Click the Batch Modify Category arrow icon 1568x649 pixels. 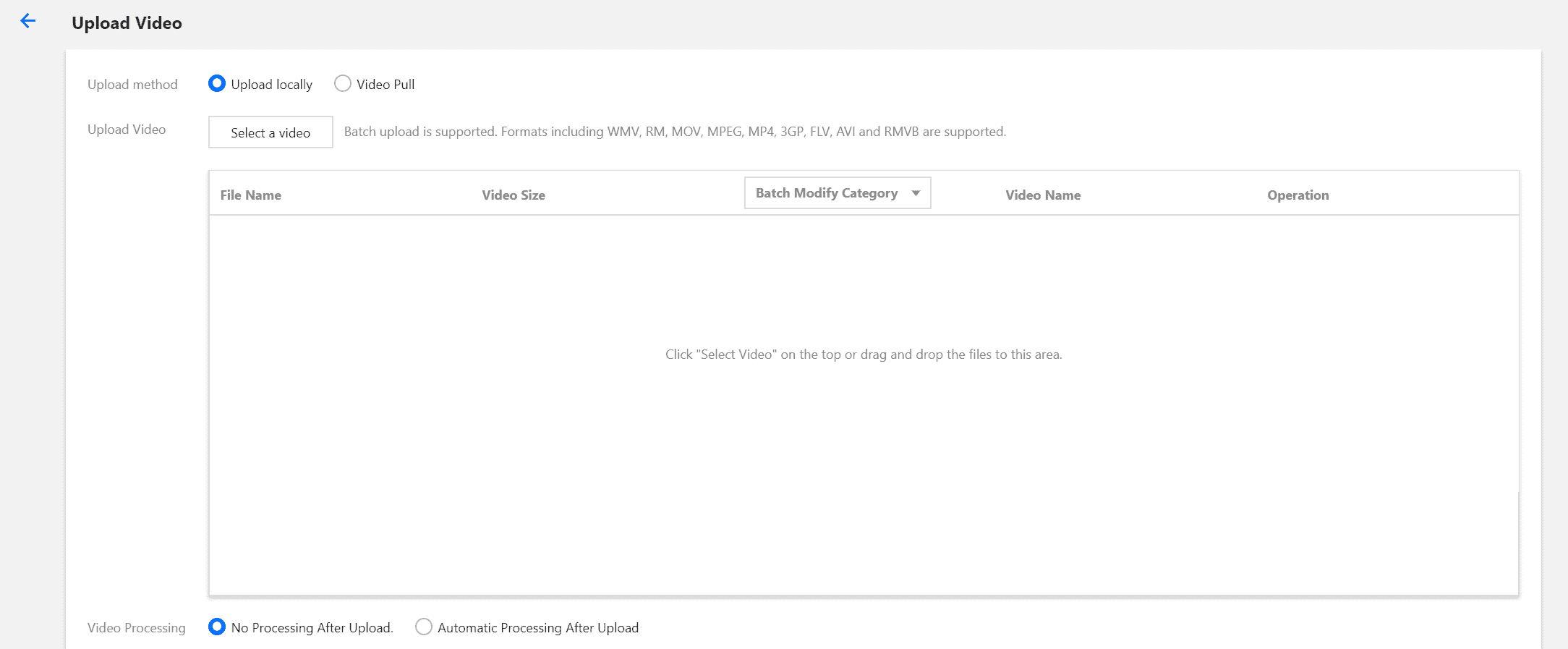click(x=916, y=193)
